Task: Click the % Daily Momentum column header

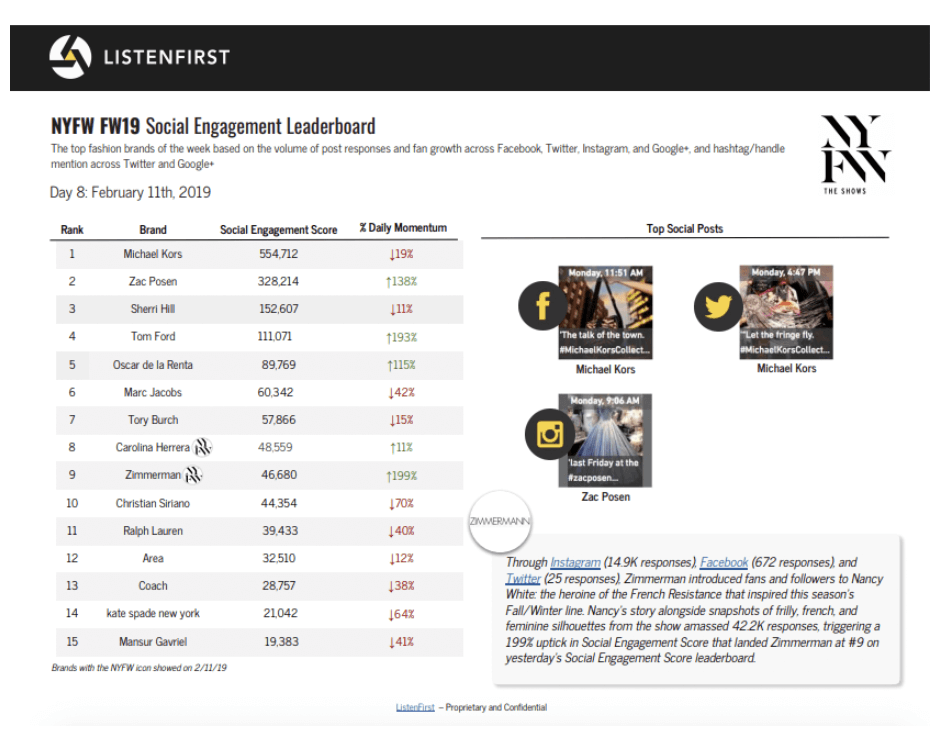Action: pyautogui.click(x=403, y=228)
